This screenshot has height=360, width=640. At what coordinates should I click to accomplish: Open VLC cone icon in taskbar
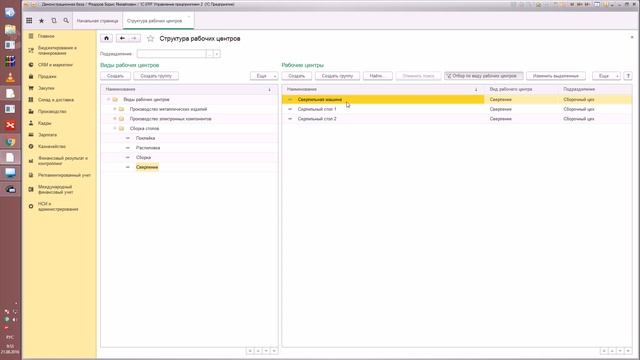10,77
